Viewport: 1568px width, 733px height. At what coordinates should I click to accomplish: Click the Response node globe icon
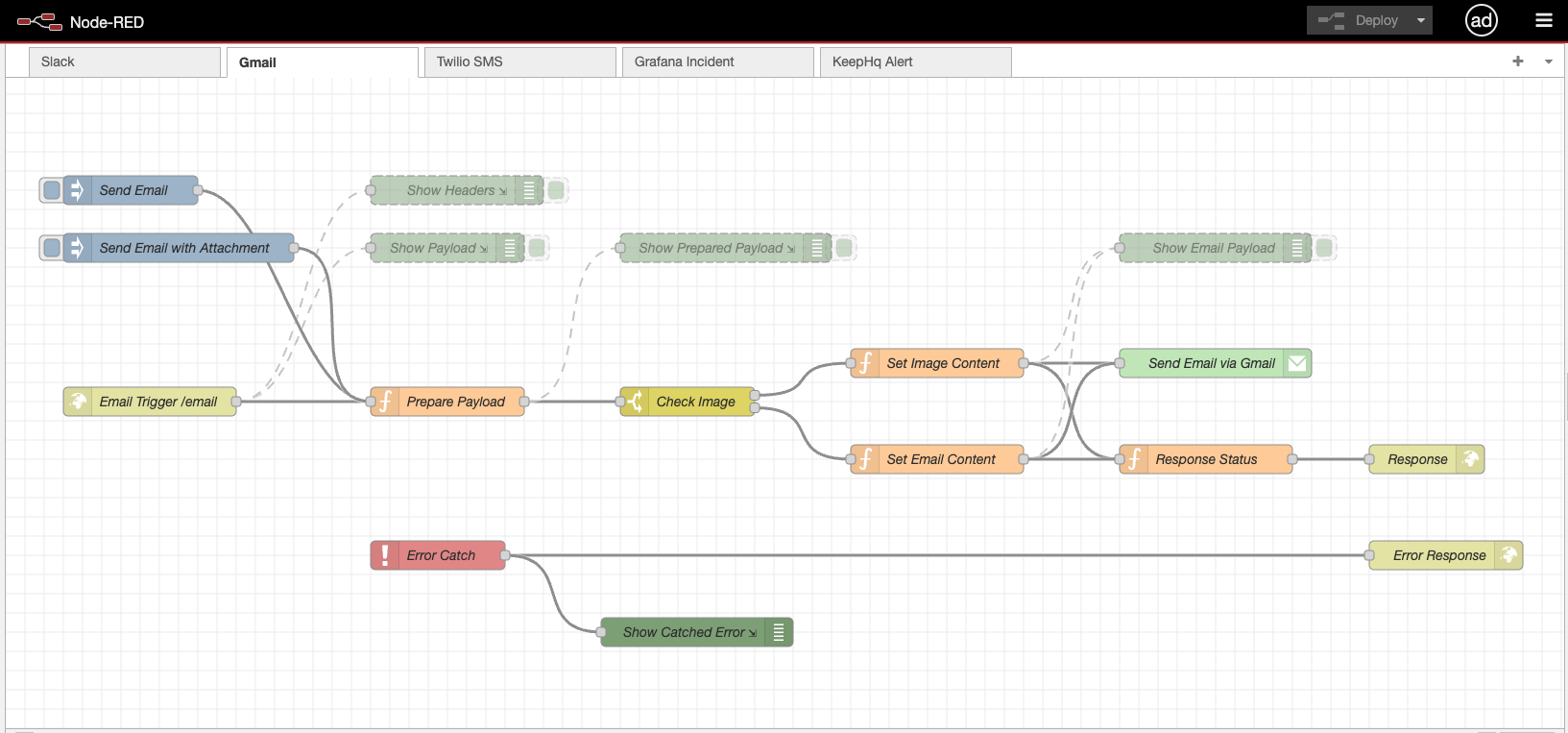coord(1470,459)
